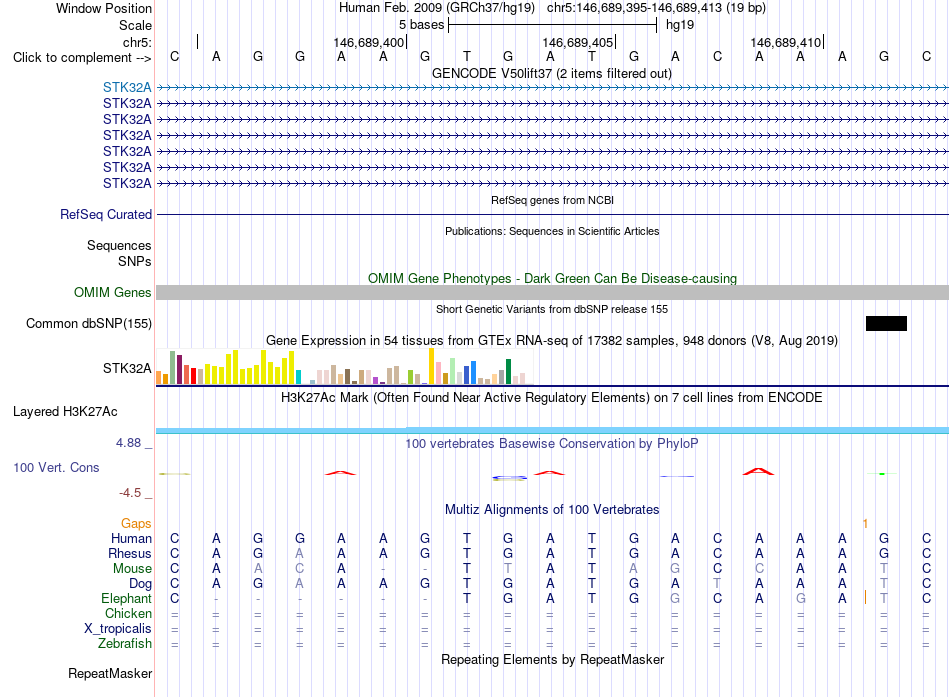Viewport: 950px width, 697px height.
Task: Open 'Short Genetic Variants from dbSNP release 155'
Action: (552, 309)
